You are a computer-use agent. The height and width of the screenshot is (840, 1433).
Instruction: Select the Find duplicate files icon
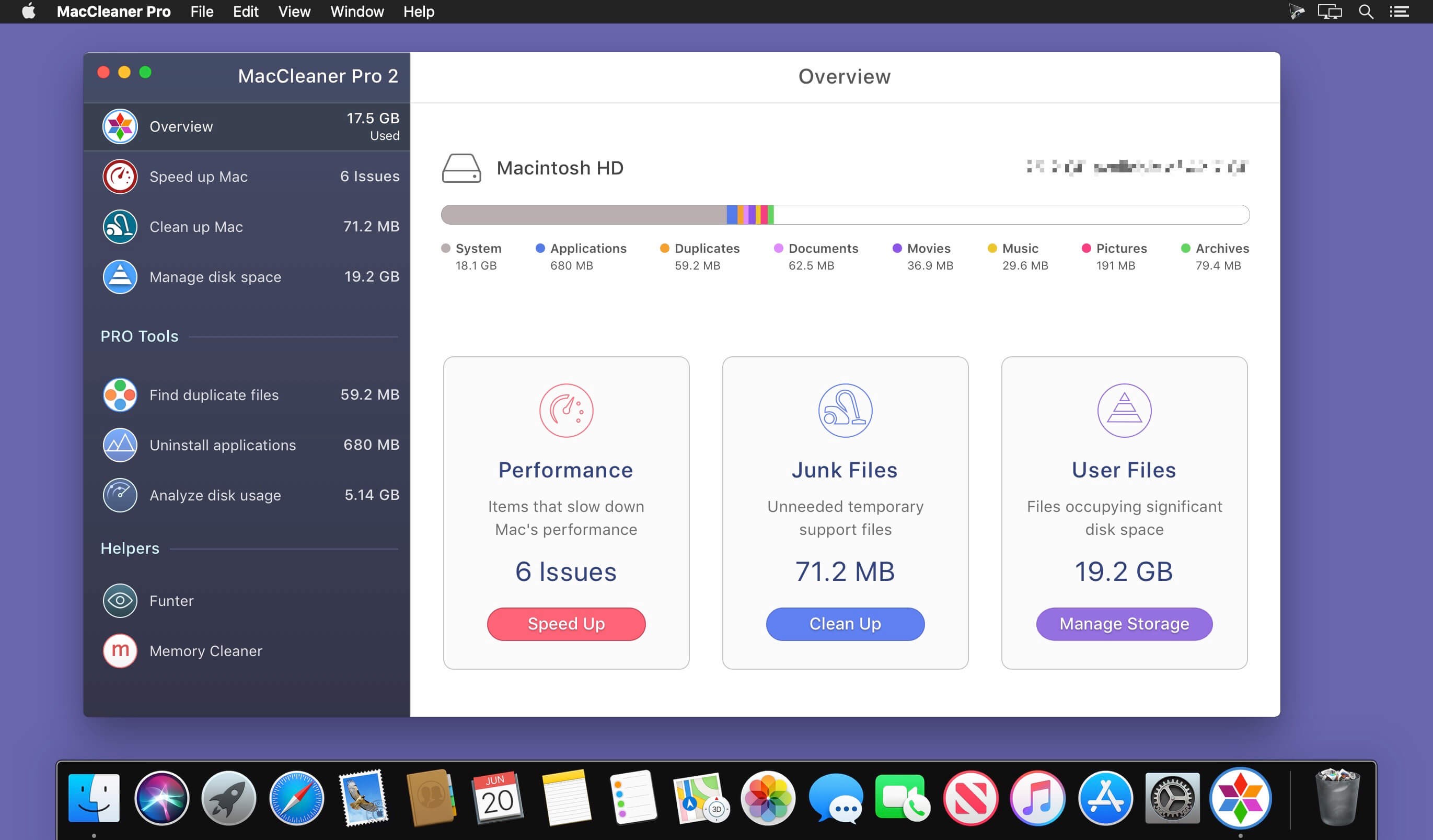pos(120,394)
